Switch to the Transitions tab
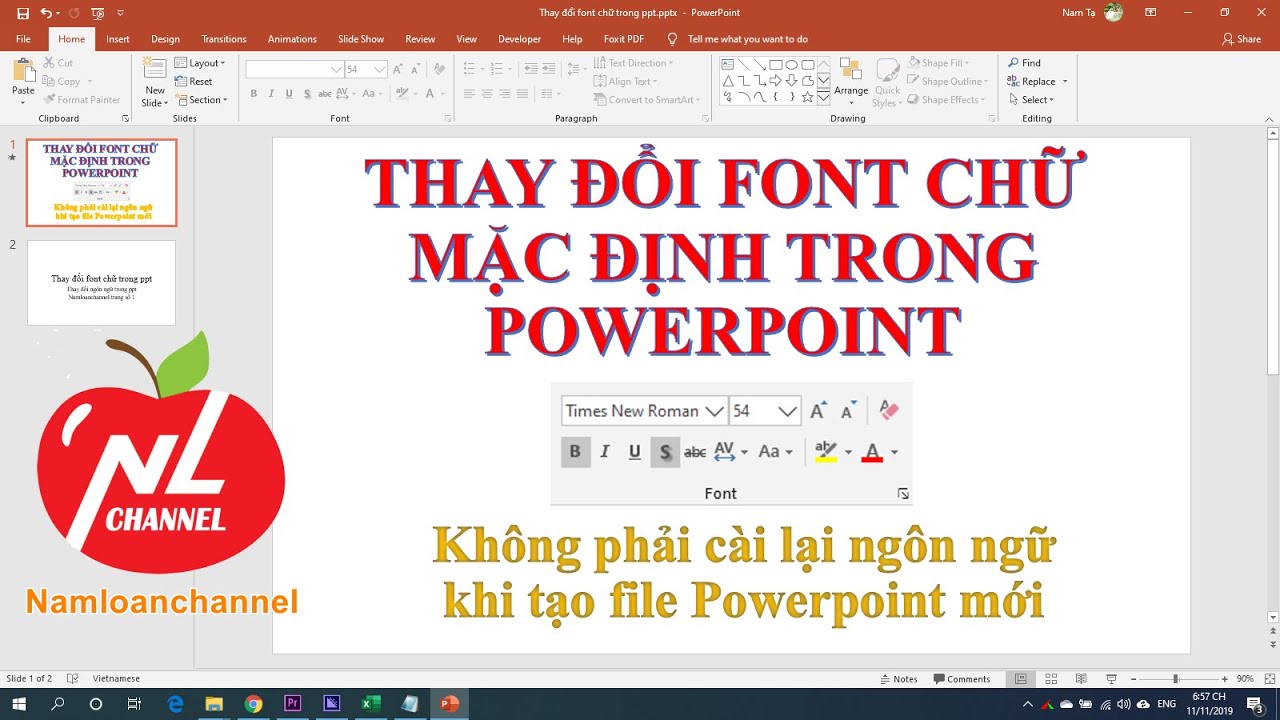Viewport: 1280px width, 720px height. click(224, 39)
